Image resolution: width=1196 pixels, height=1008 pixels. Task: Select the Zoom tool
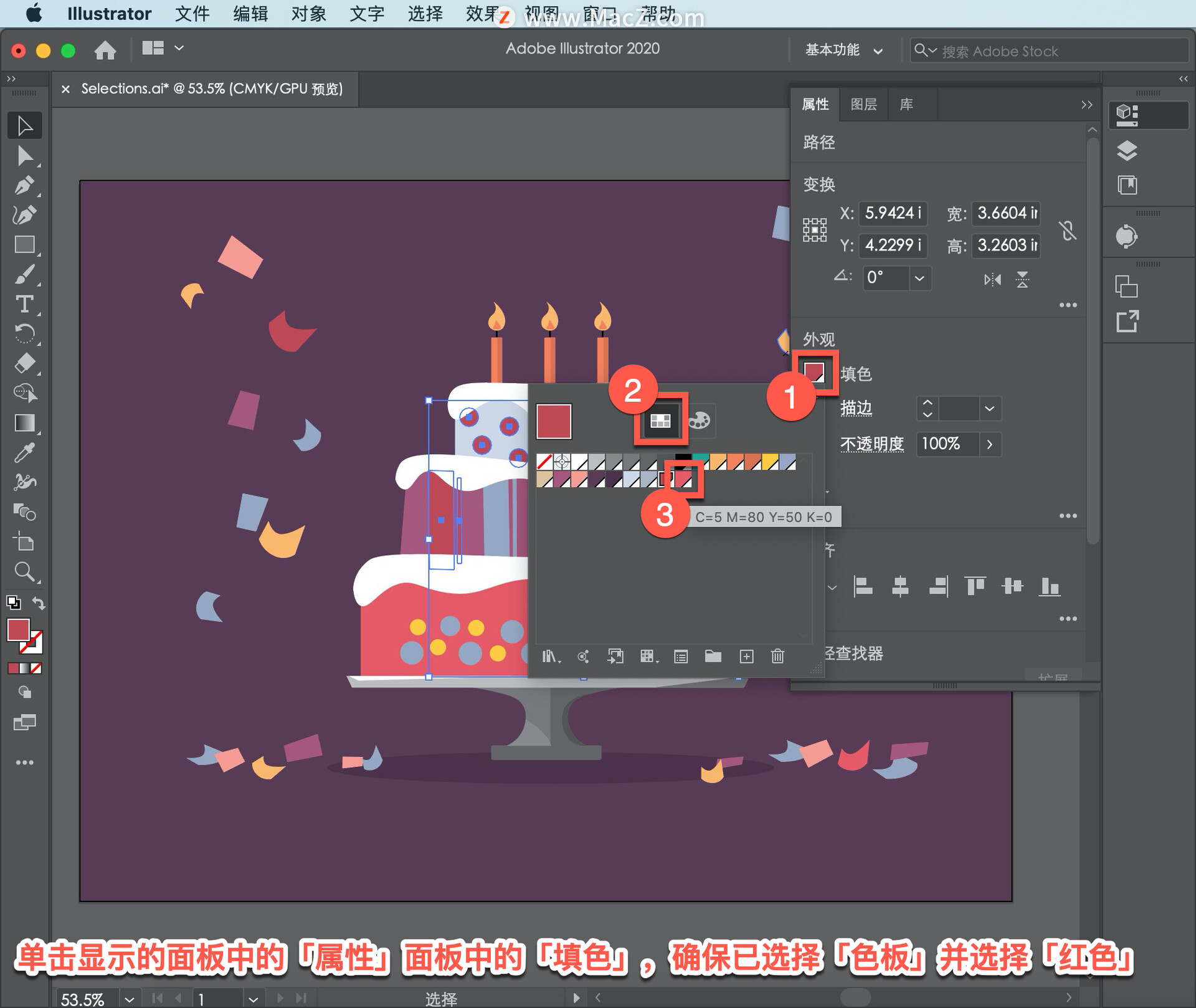point(25,572)
